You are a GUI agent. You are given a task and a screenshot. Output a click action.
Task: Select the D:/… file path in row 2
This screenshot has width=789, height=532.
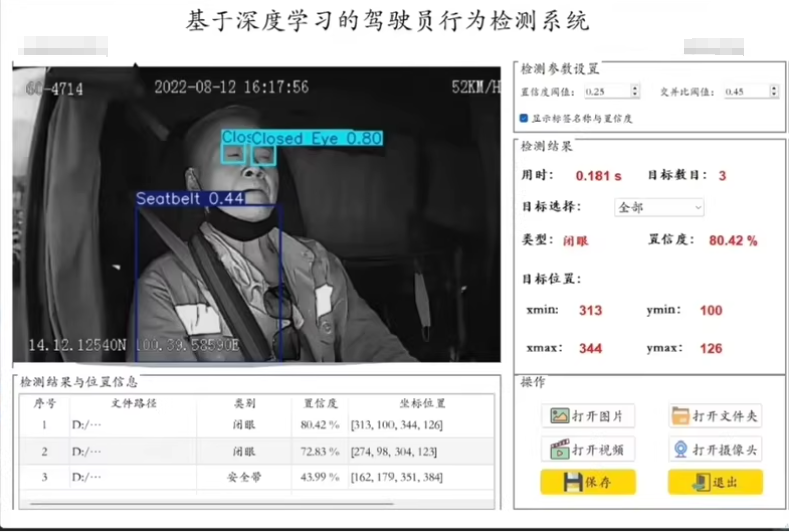[87, 451]
